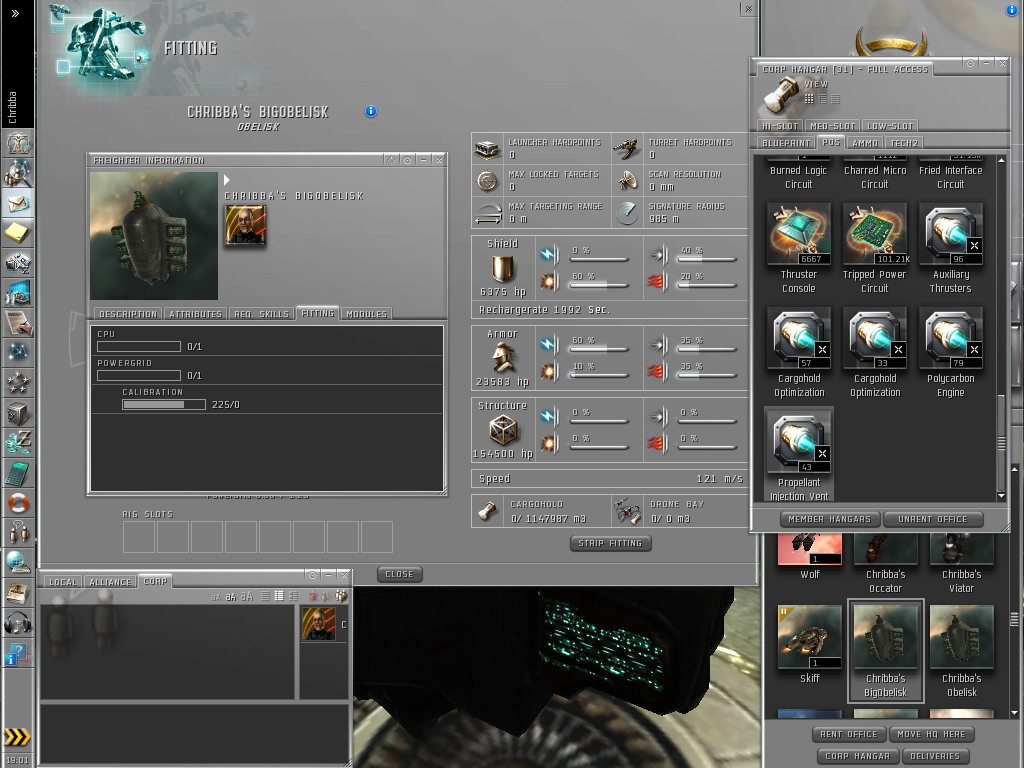The width and height of the screenshot is (1024, 768).
Task: Select the Ammo hangar division
Action: click(x=865, y=143)
